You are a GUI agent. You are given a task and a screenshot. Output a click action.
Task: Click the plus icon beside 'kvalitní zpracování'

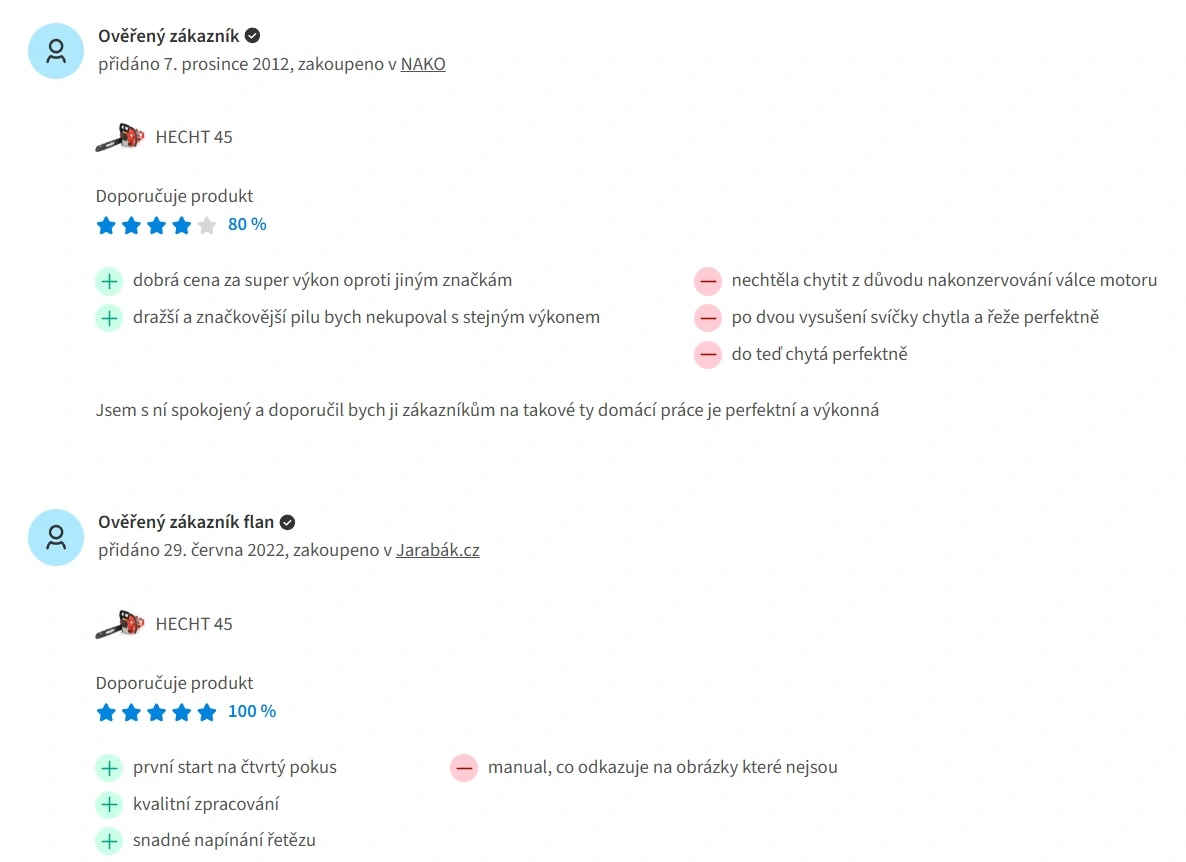(x=108, y=804)
